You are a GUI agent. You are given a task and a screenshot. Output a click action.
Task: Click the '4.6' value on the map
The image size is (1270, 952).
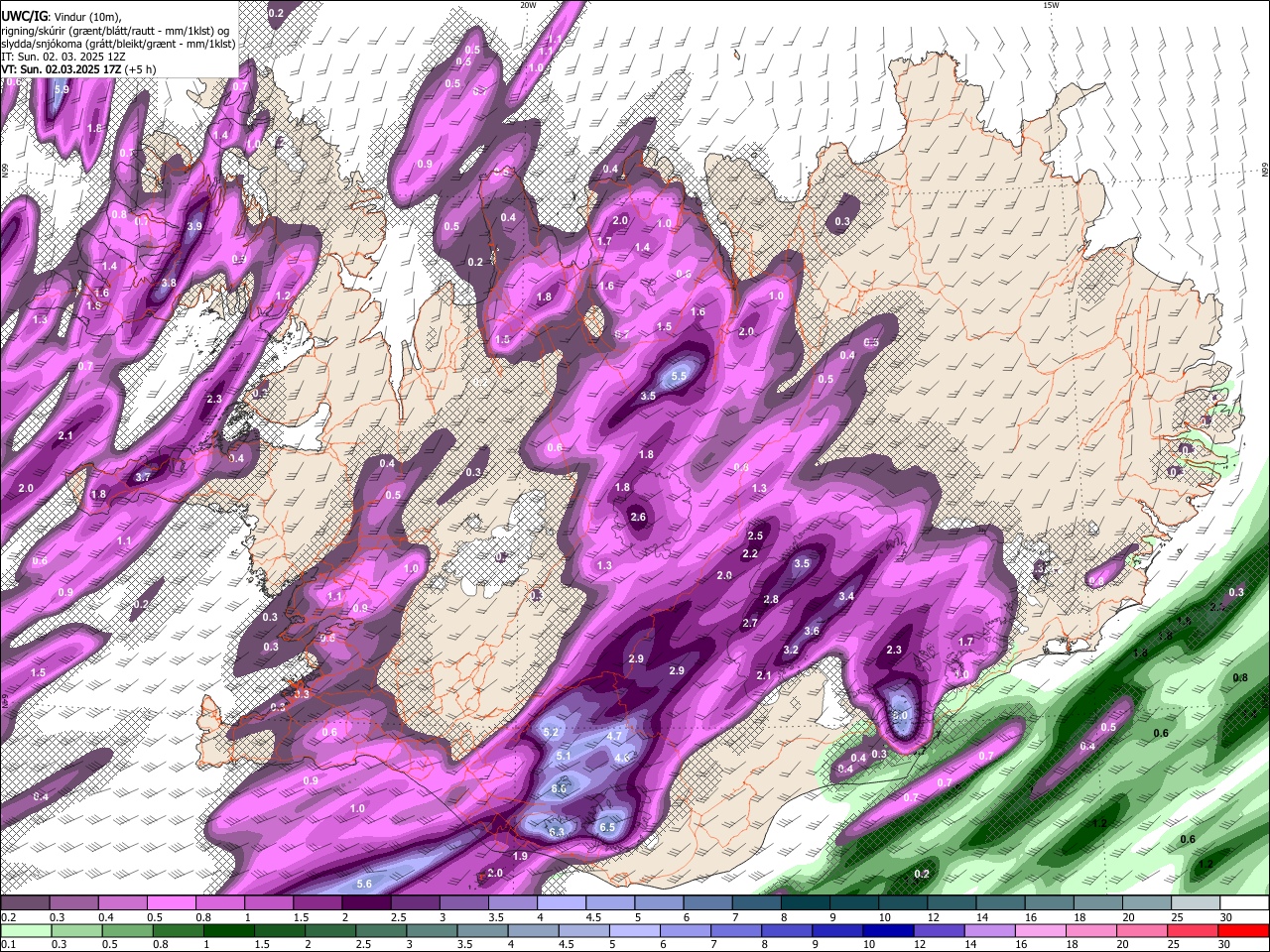(x=622, y=758)
